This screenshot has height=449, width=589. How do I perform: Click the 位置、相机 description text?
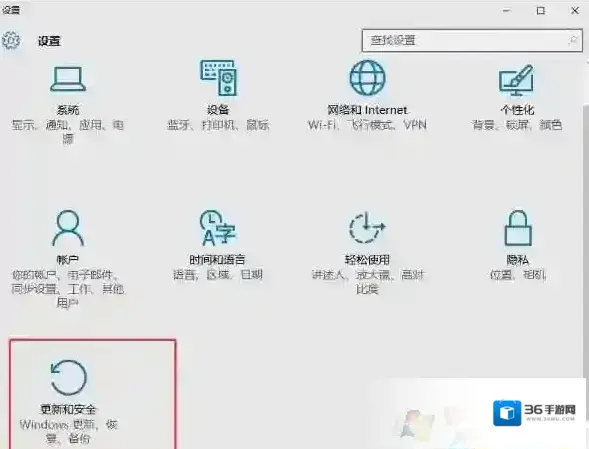coord(518,275)
